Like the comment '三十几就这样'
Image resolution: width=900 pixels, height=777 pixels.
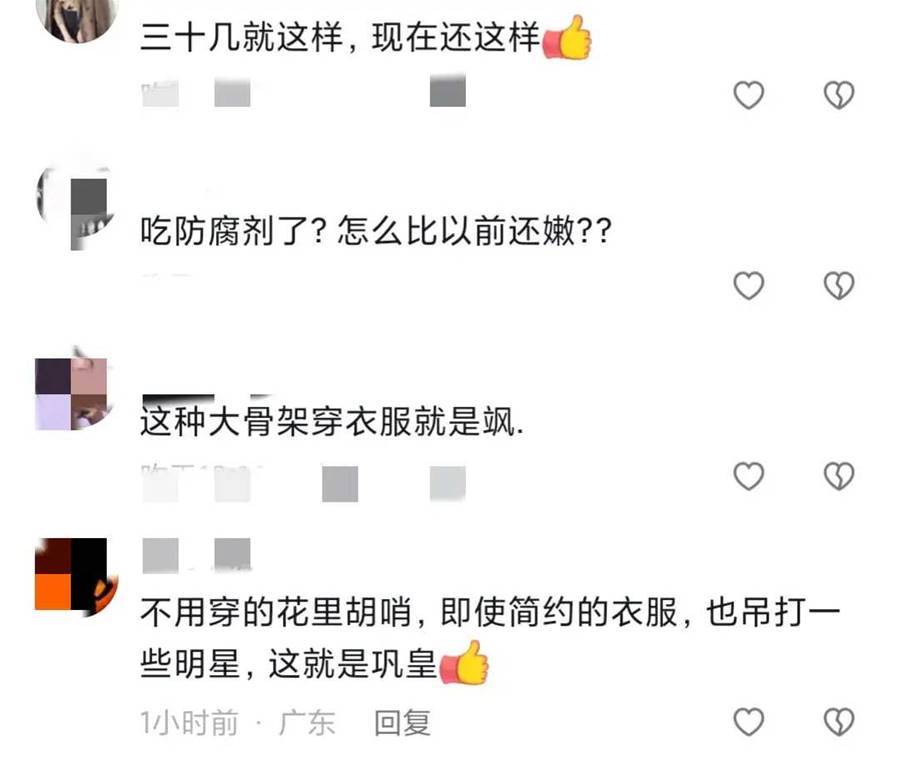pos(748,95)
